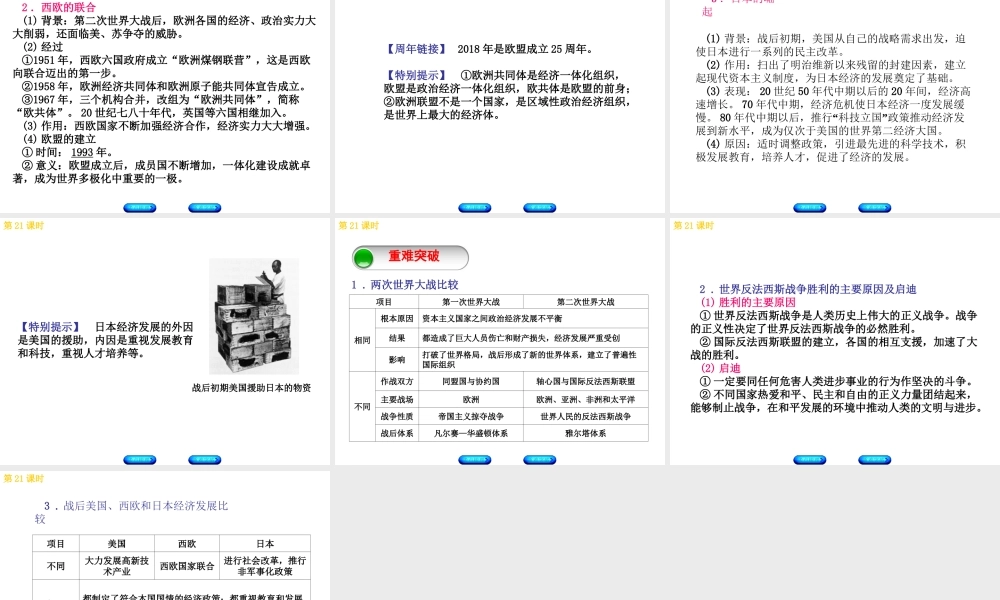Select the subheading (1) 胜利的主要原因
The height and width of the screenshot is (600, 1000).
tap(749, 302)
